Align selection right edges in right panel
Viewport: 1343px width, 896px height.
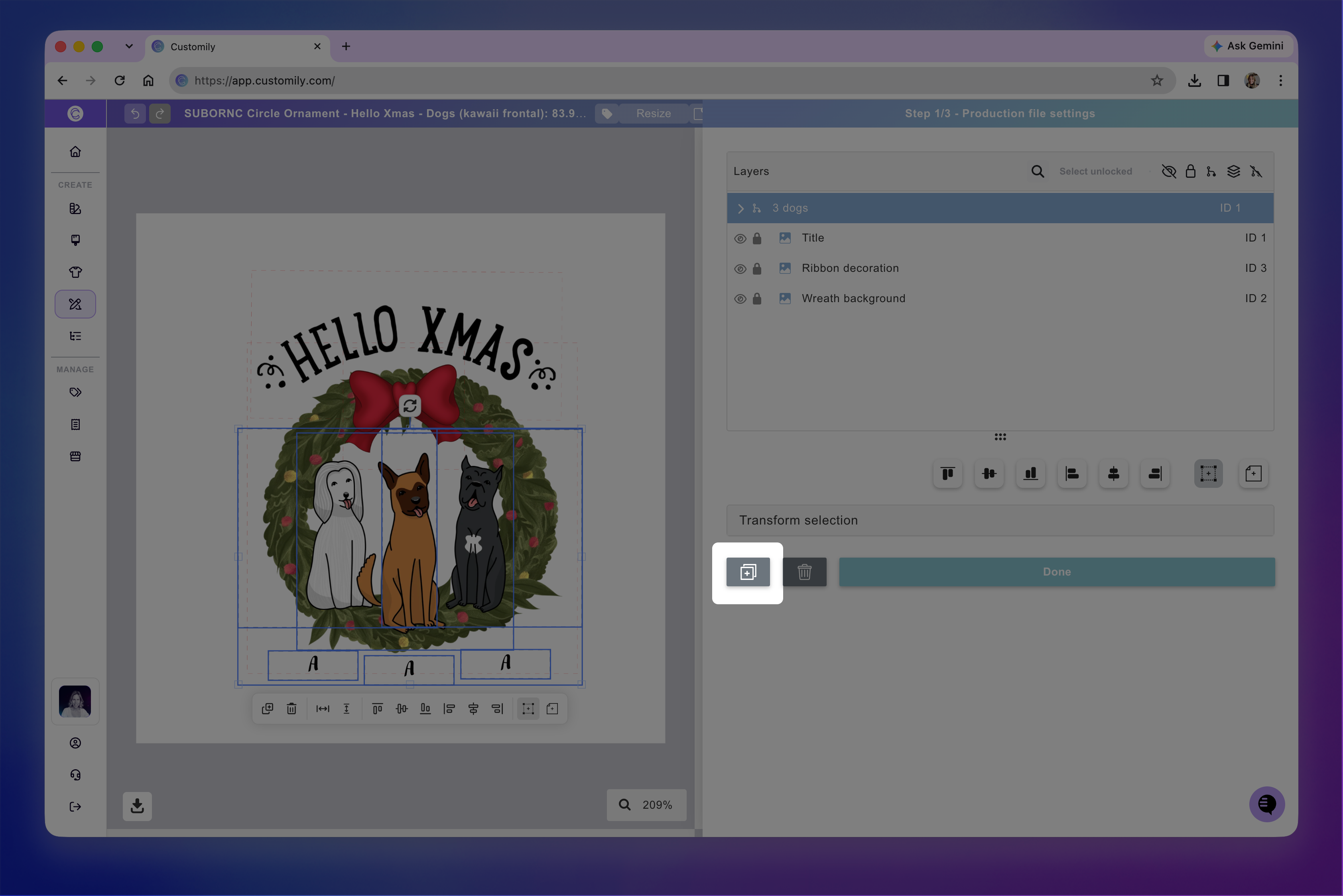pos(1155,474)
